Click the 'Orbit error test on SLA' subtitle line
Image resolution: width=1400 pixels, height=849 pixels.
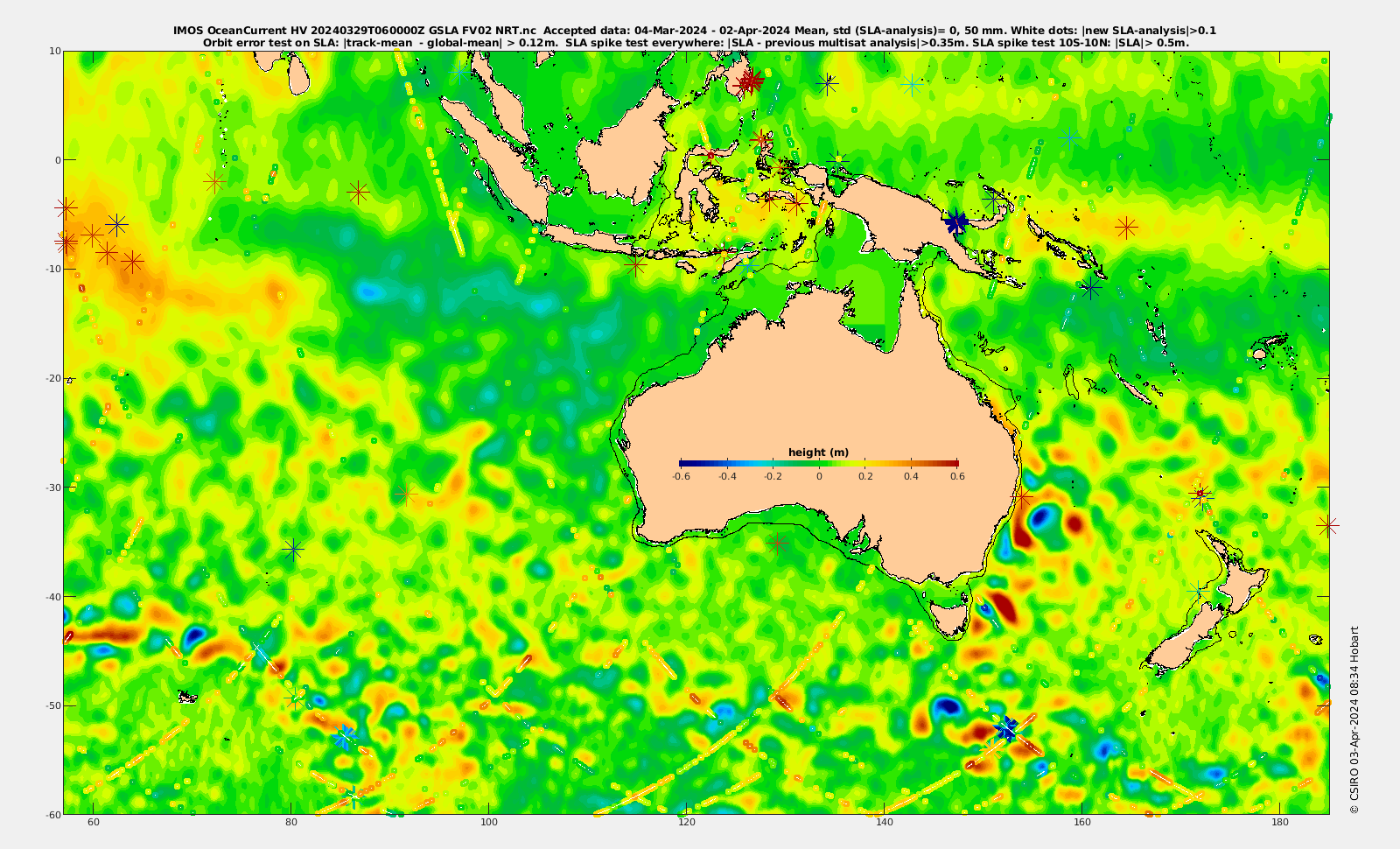click(695, 42)
